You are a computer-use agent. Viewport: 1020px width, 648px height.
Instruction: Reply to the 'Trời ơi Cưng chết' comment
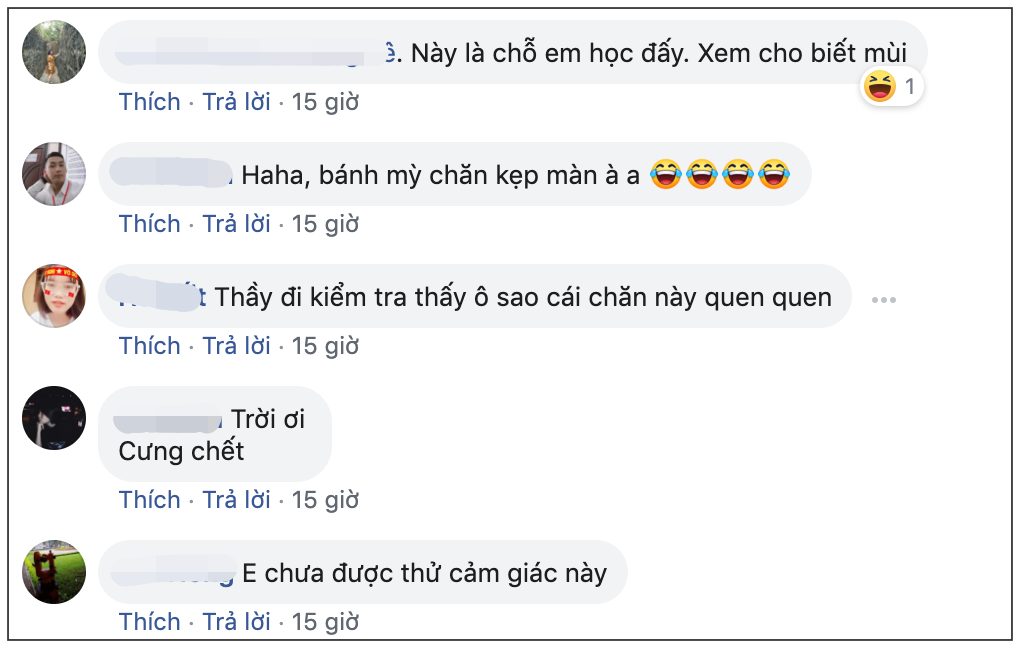point(236,500)
